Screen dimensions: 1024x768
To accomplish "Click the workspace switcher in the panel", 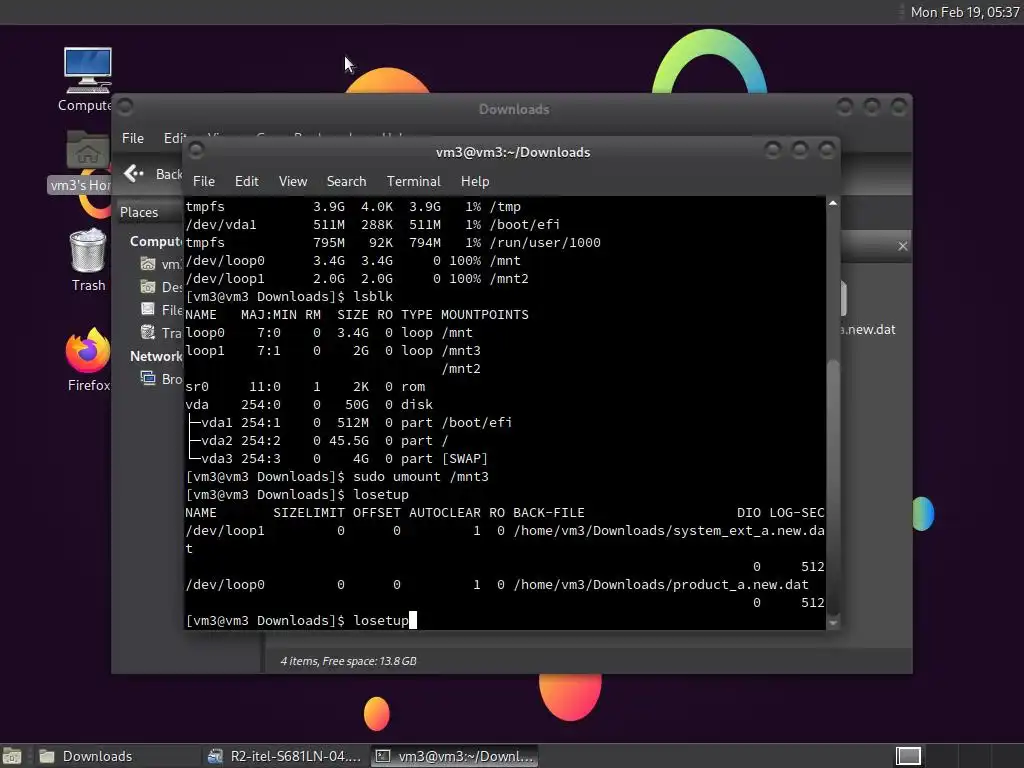I will coord(908,756).
